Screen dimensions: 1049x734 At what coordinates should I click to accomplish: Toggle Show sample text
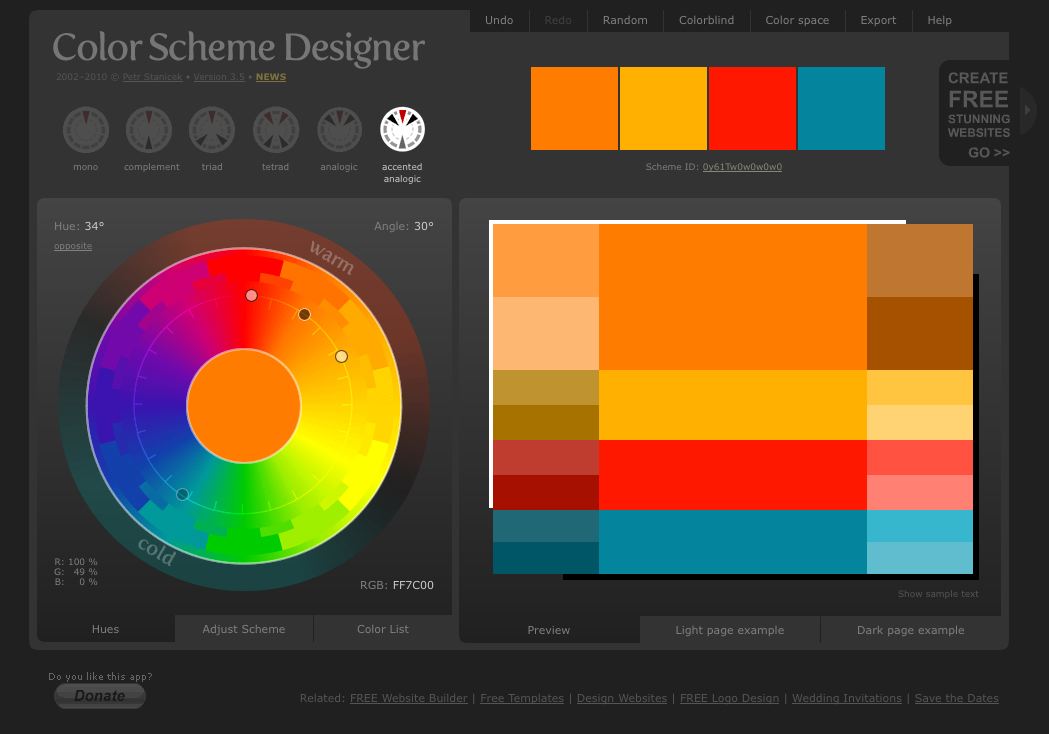[x=938, y=594]
